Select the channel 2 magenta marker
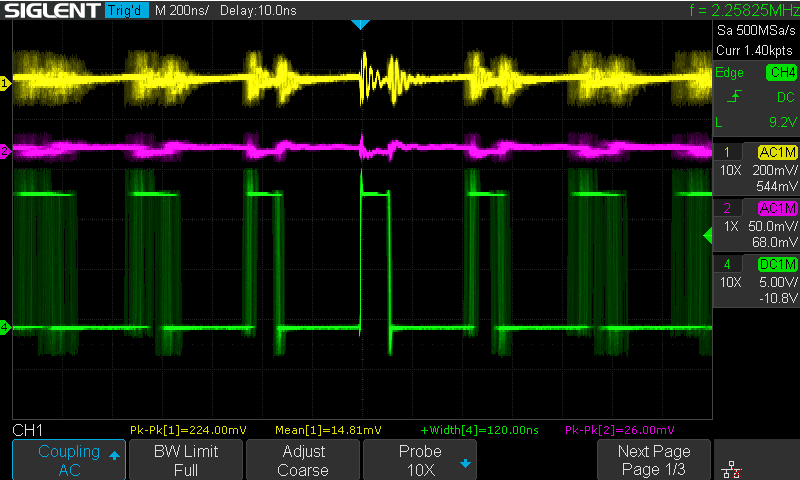Image resolution: width=800 pixels, height=480 pixels. pos(5,150)
